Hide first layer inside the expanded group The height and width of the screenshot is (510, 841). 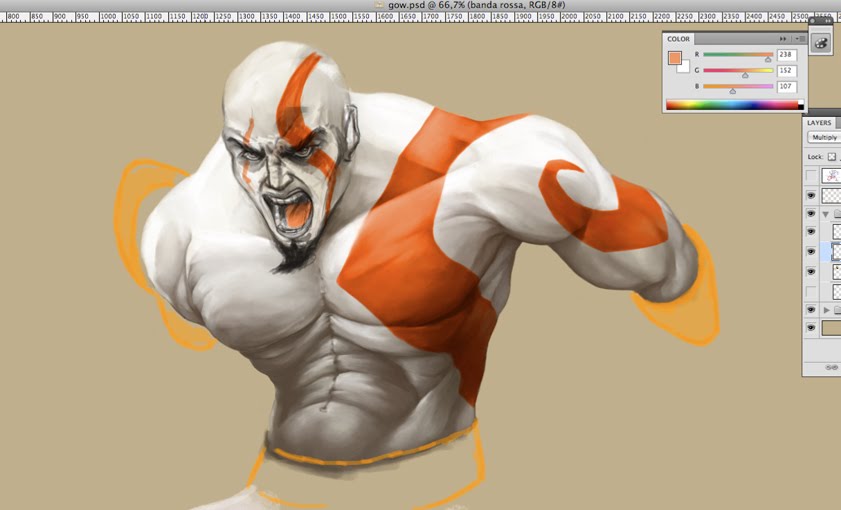tap(811, 232)
